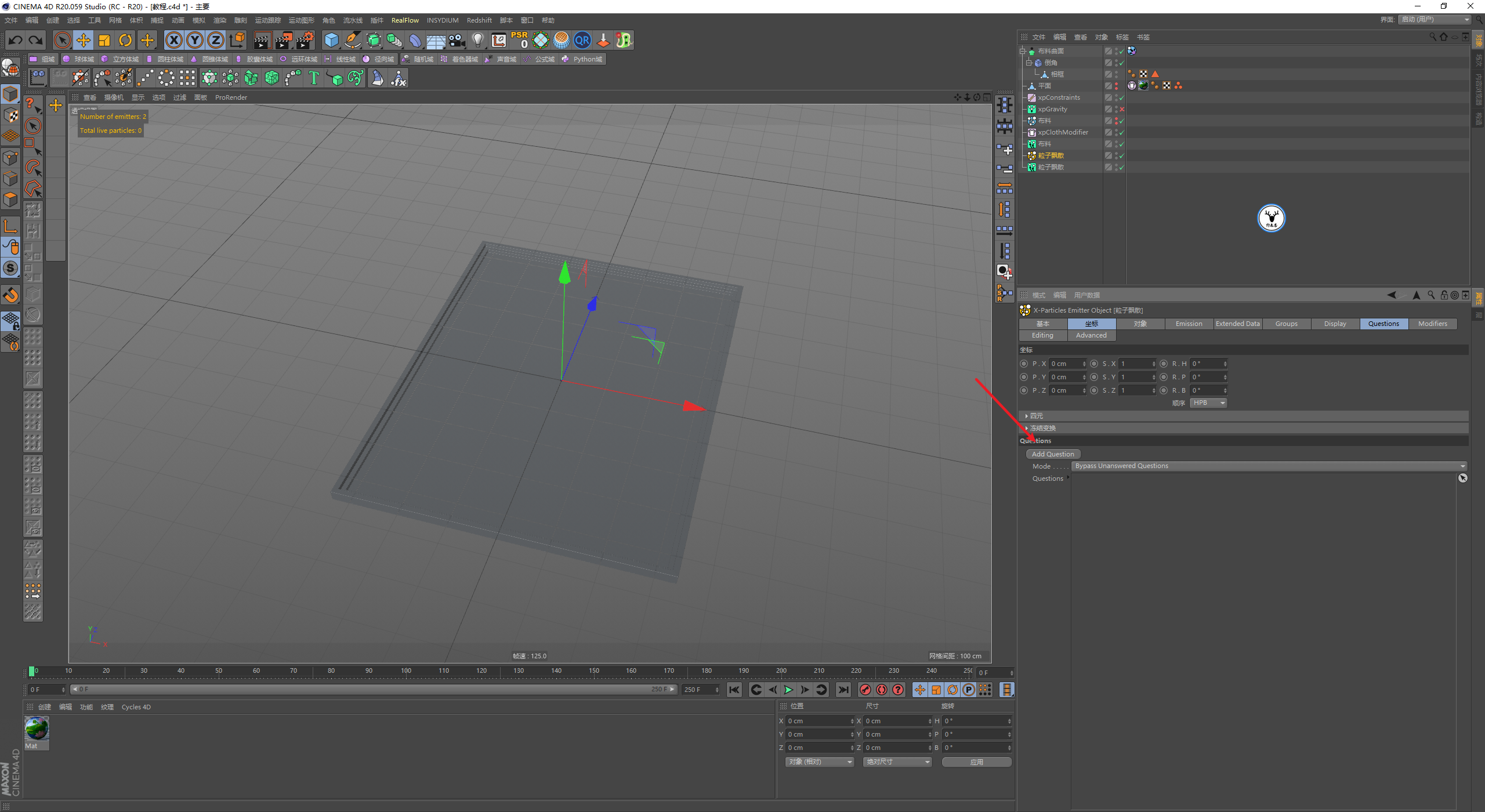This screenshot has height=812, width=1485.
Task: Open the Advanced tab
Action: (1091, 335)
